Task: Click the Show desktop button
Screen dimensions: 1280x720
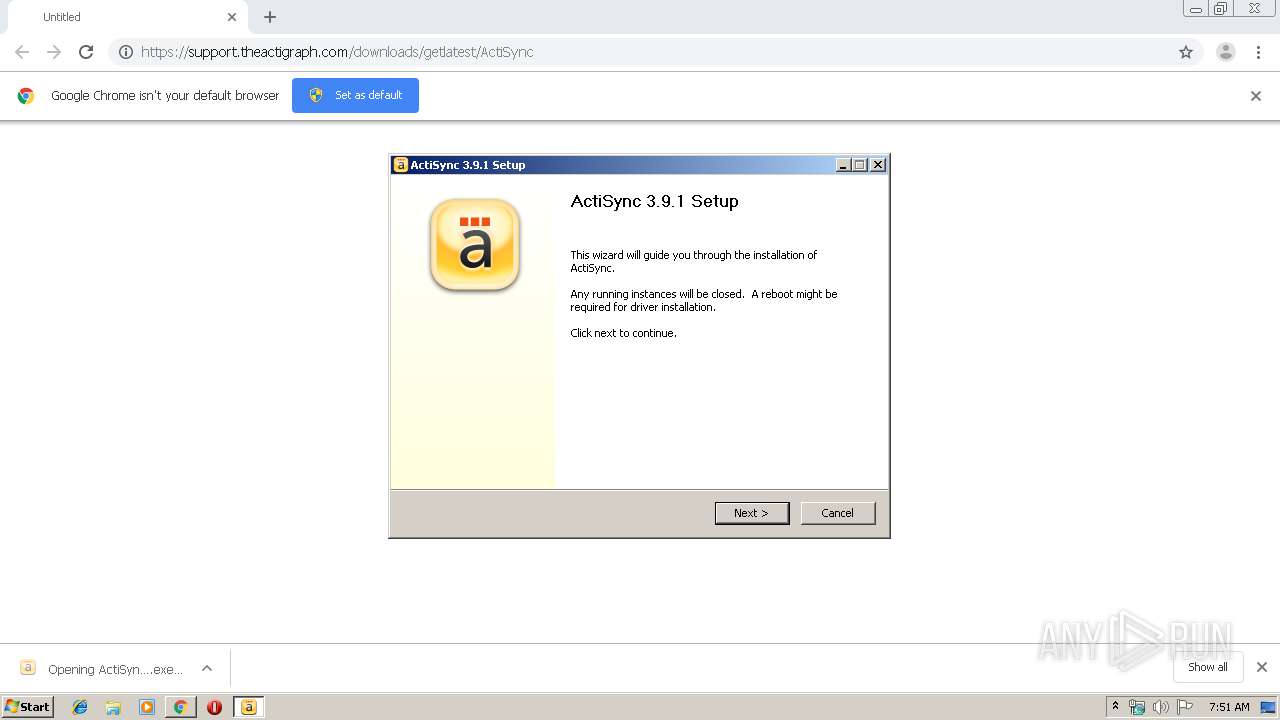Action: pos(1270,707)
